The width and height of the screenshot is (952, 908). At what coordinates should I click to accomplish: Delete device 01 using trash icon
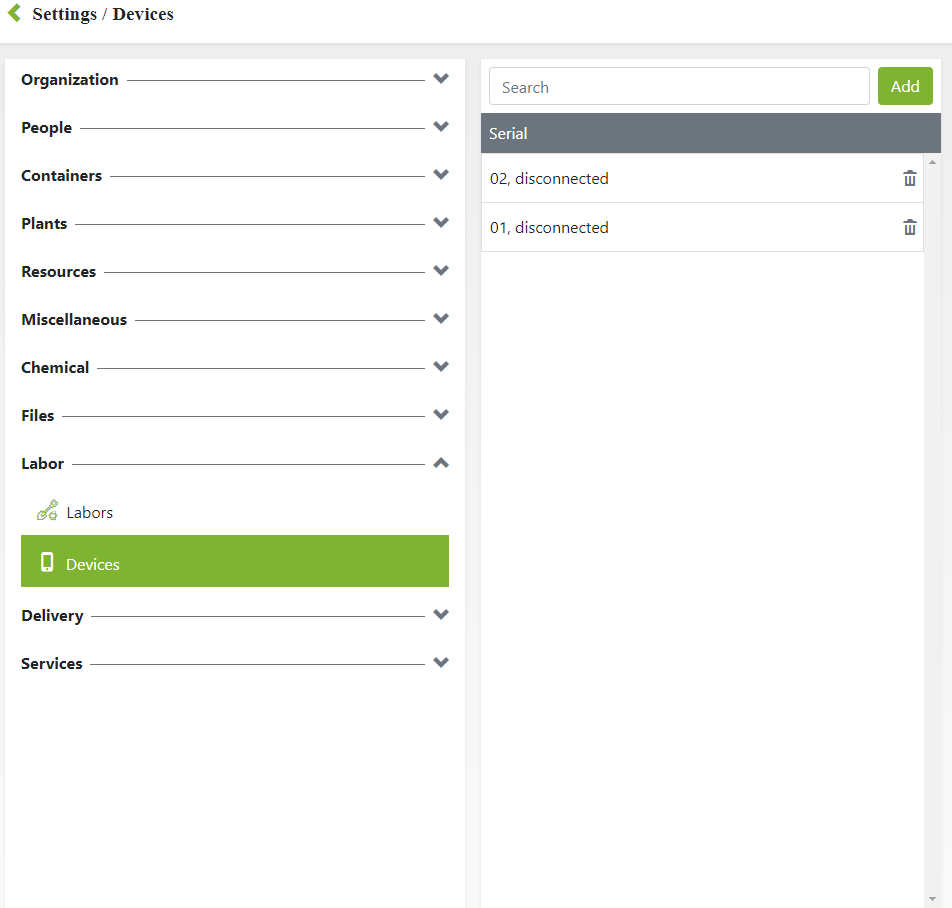tap(909, 228)
